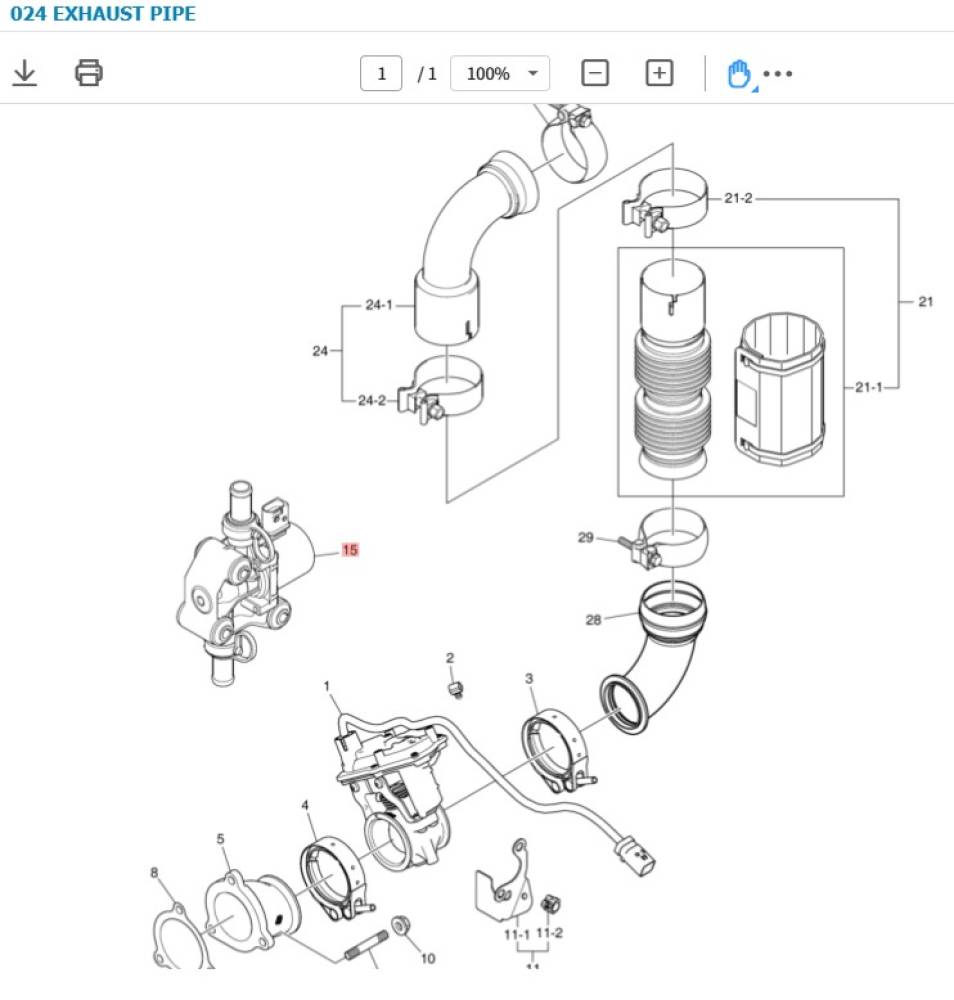Click part label 24-1 on diagram
This screenshot has width=954, height=1000.
point(378,305)
